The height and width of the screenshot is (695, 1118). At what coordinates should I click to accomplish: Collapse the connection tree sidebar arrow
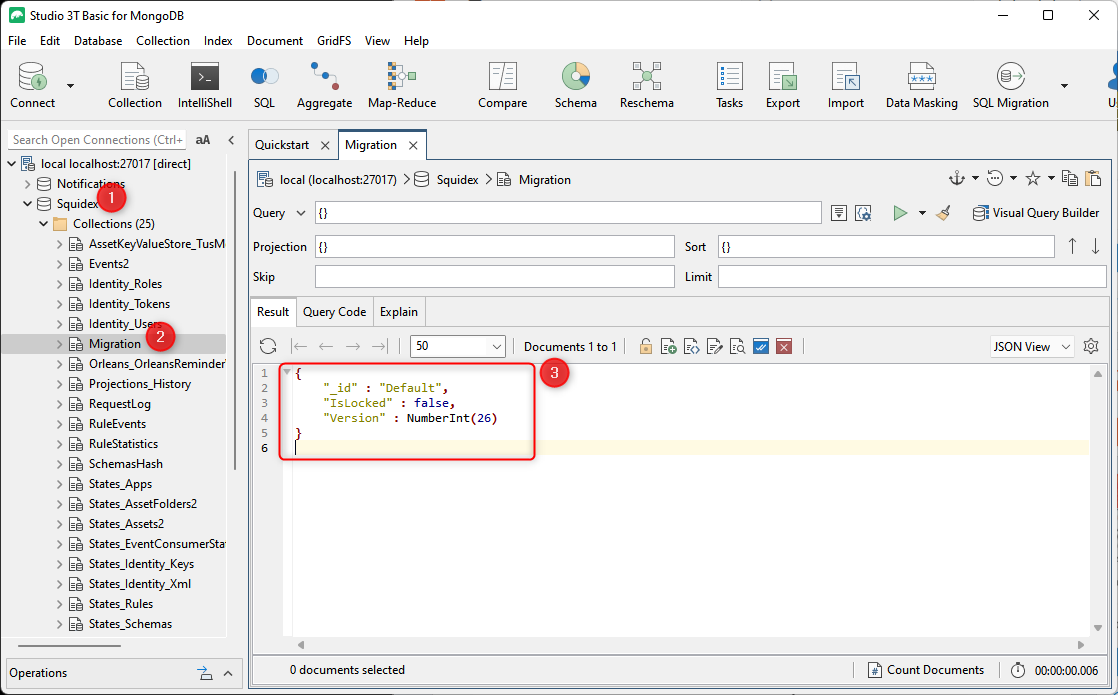pyautogui.click(x=231, y=140)
